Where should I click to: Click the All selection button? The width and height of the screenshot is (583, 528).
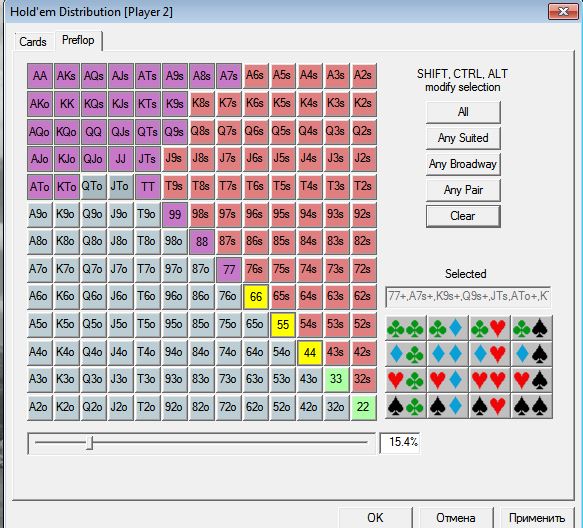point(463,112)
